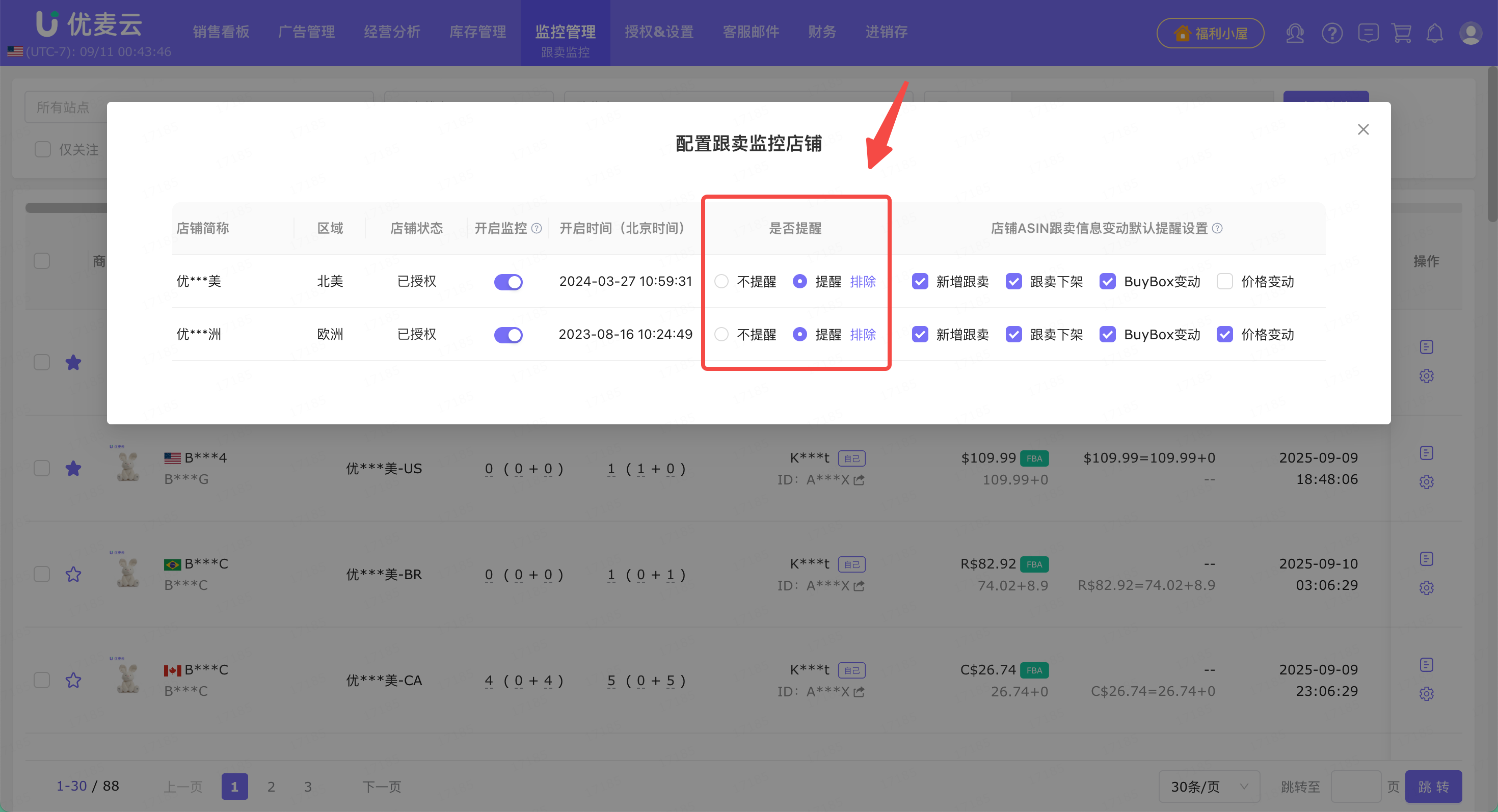1498x812 pixels.
Task: Click the page vertical scrollbar
Action: [x=1492, y=144]
